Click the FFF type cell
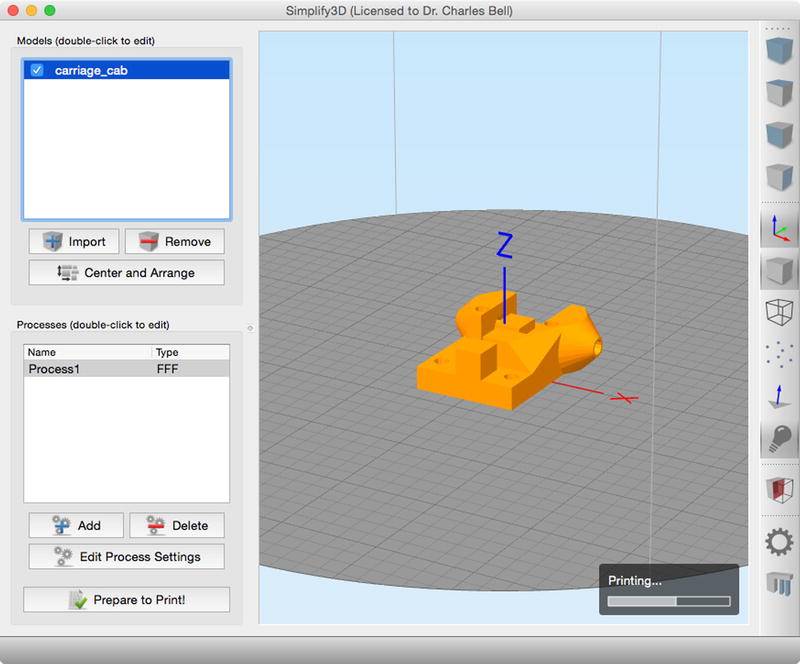This screenshot has height=664, width=800. 167,368
